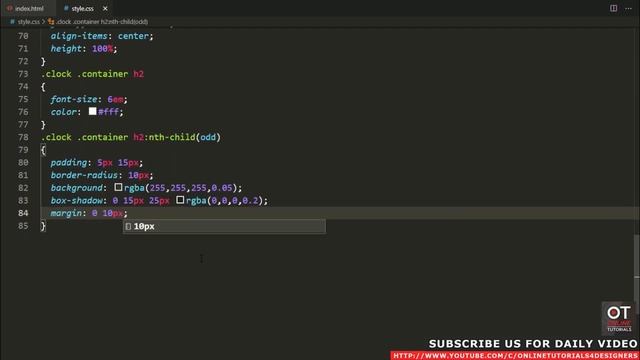640x360 pixels.
Task: Click the split editor icon
Action: coord(613,8)
